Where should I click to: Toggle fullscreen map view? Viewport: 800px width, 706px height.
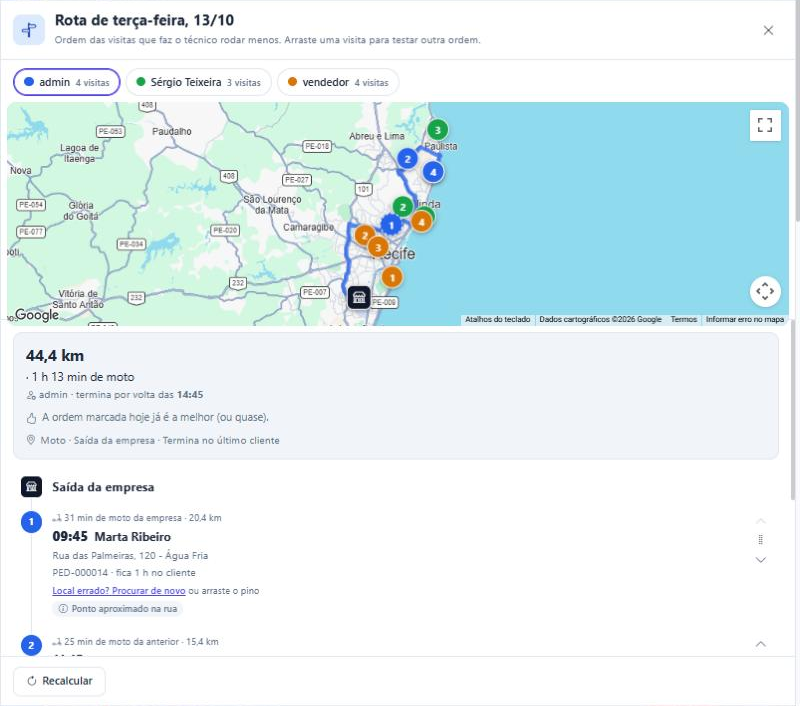coord(765,125)
